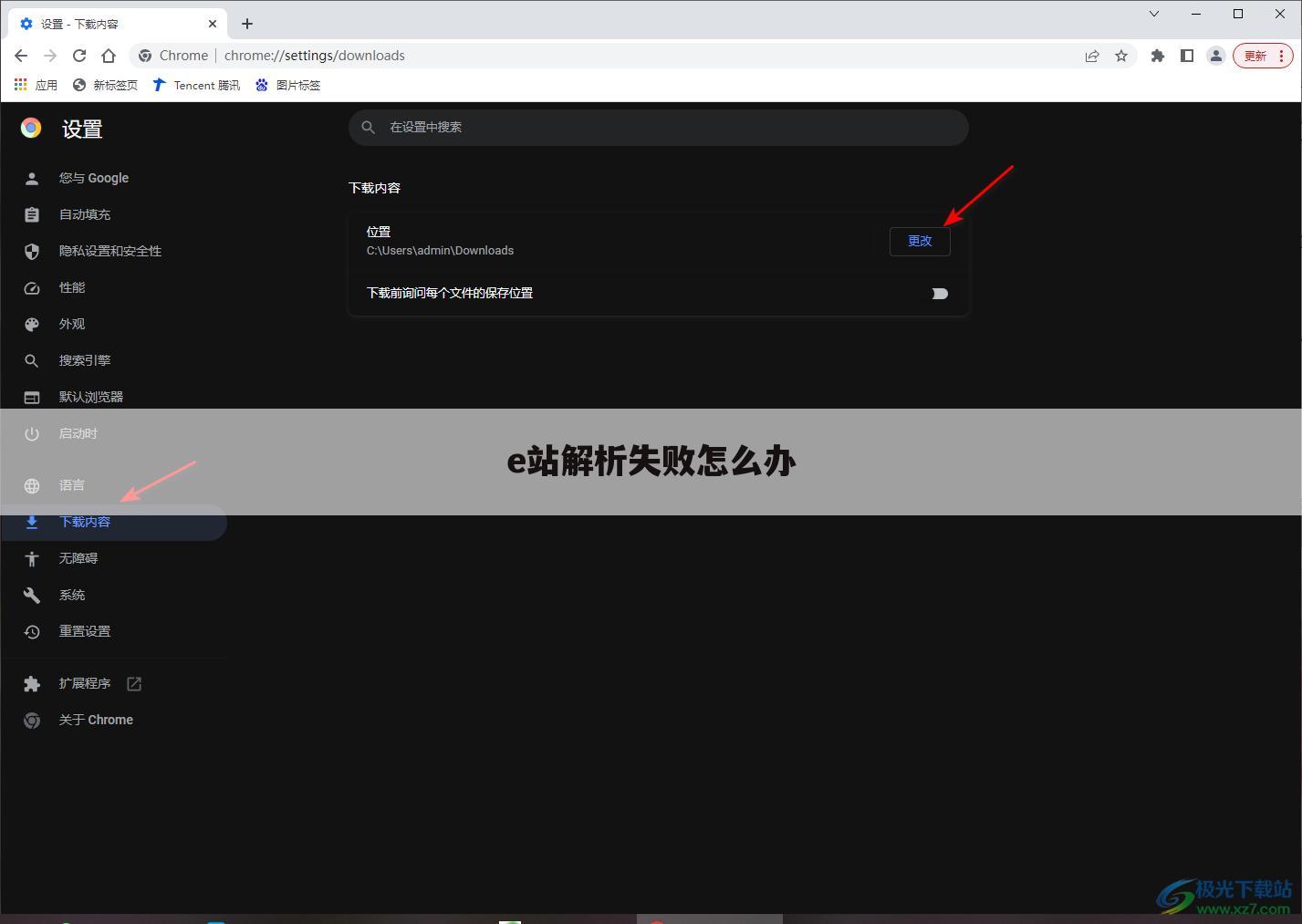Screen dimensions: 1302x924
Task: Open the profile avatar menu
Action: click(x=1216, y=56)
